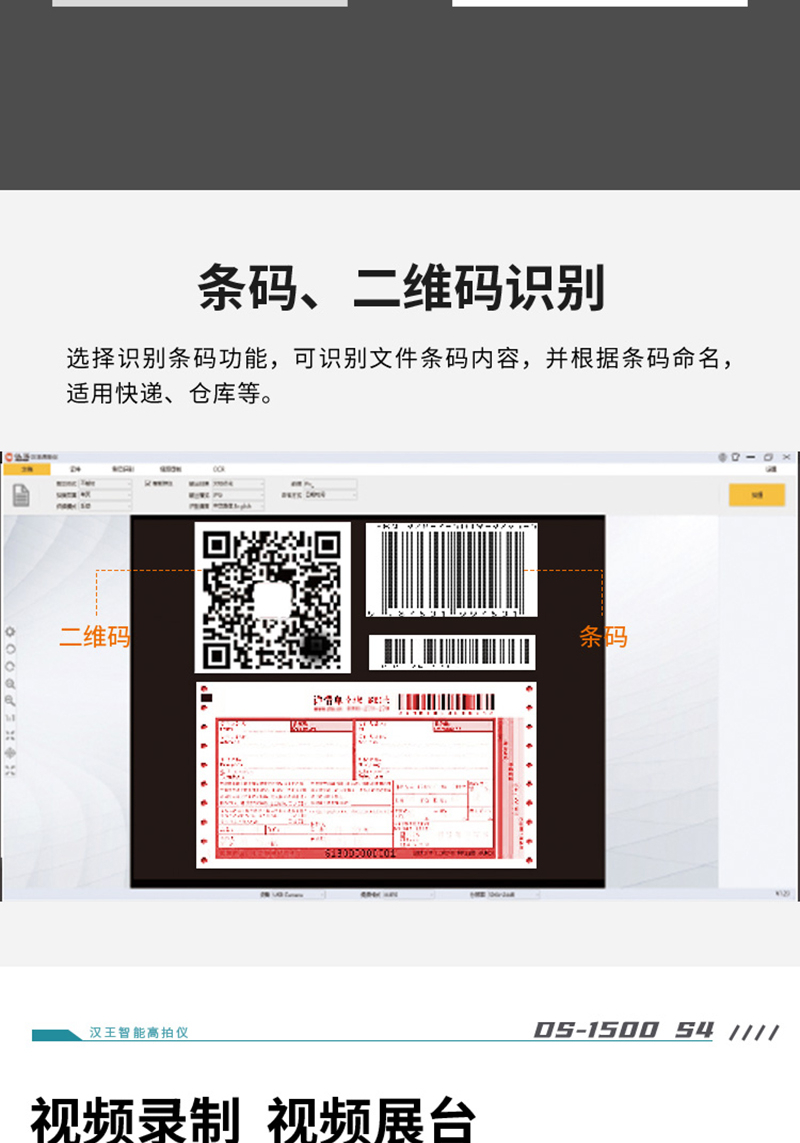
Task: Click the 视频录制 视频展台 heading
Action: 253,1120
